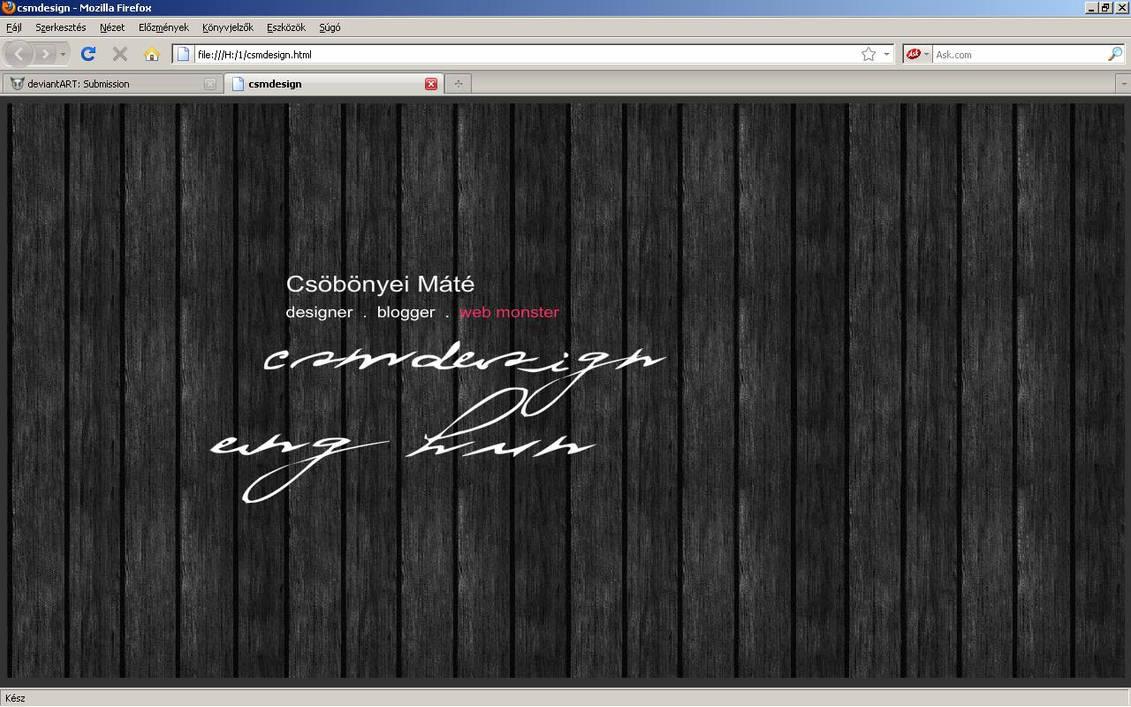
Task: Click the blogger text
Action: (x=406, y=312)
